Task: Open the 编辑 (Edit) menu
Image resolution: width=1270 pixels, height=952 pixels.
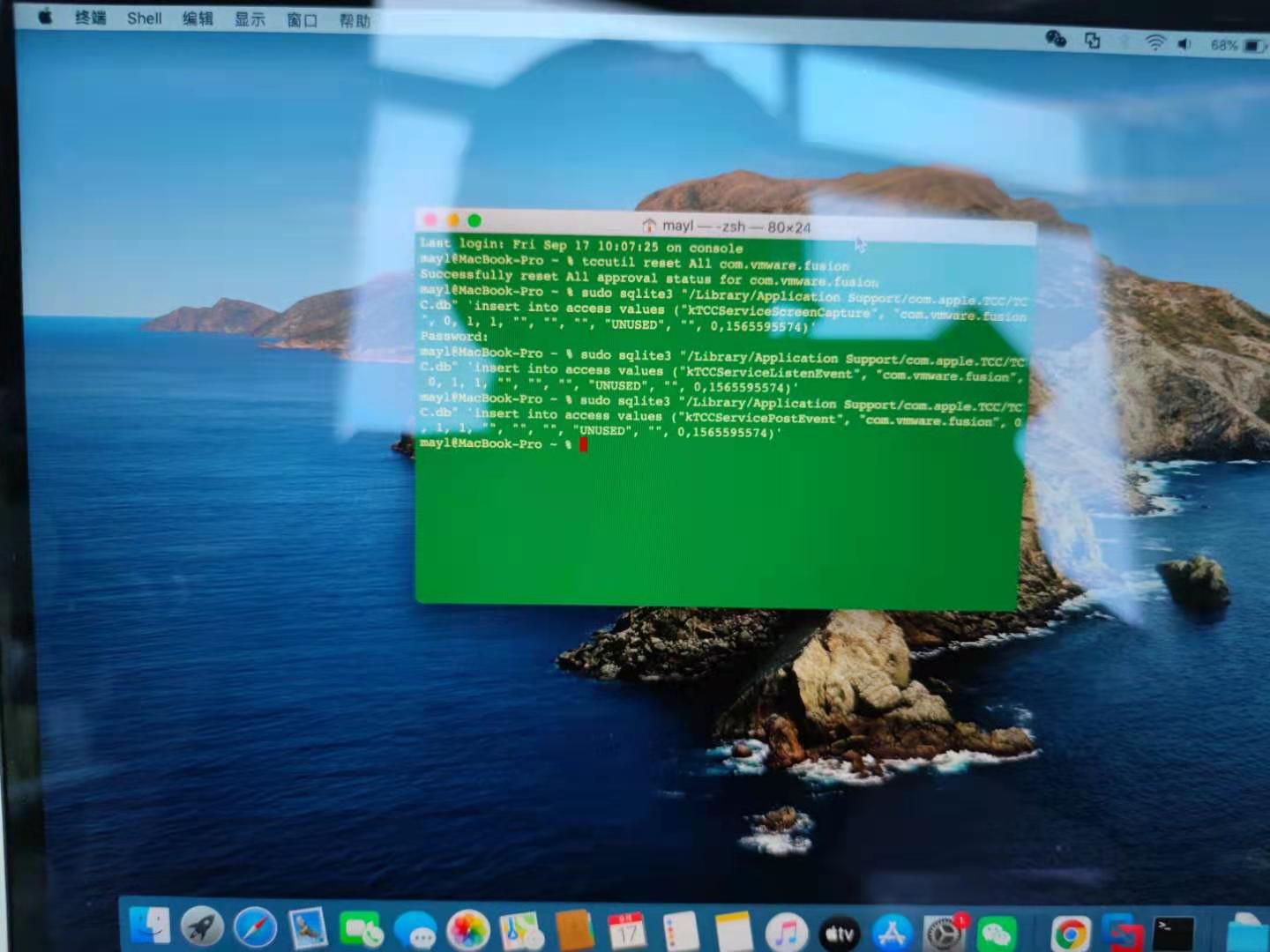Action: pos(198,19)
